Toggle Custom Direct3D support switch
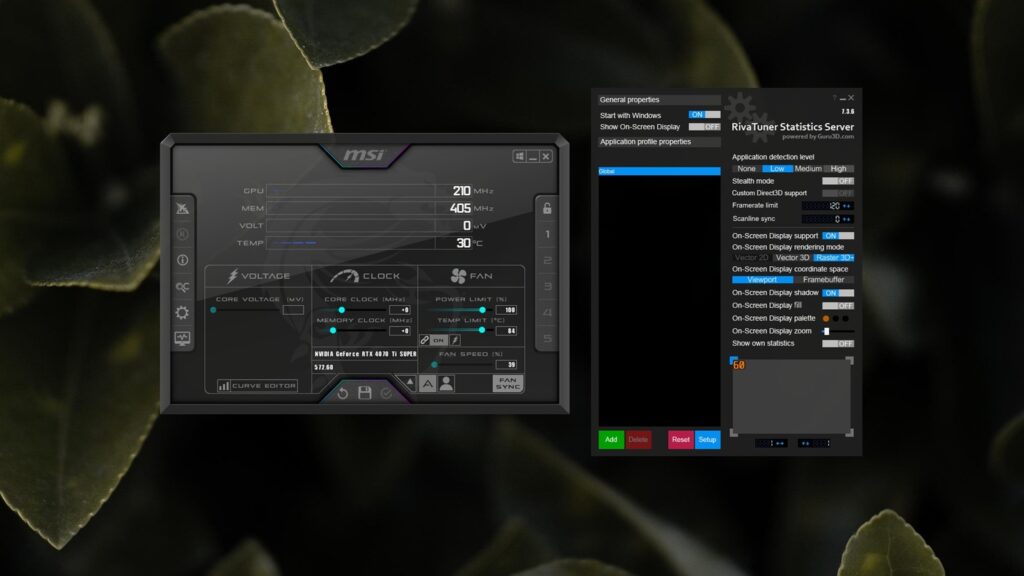The width and height of the screenshot is (1024, 576). (x=838, y=193)
